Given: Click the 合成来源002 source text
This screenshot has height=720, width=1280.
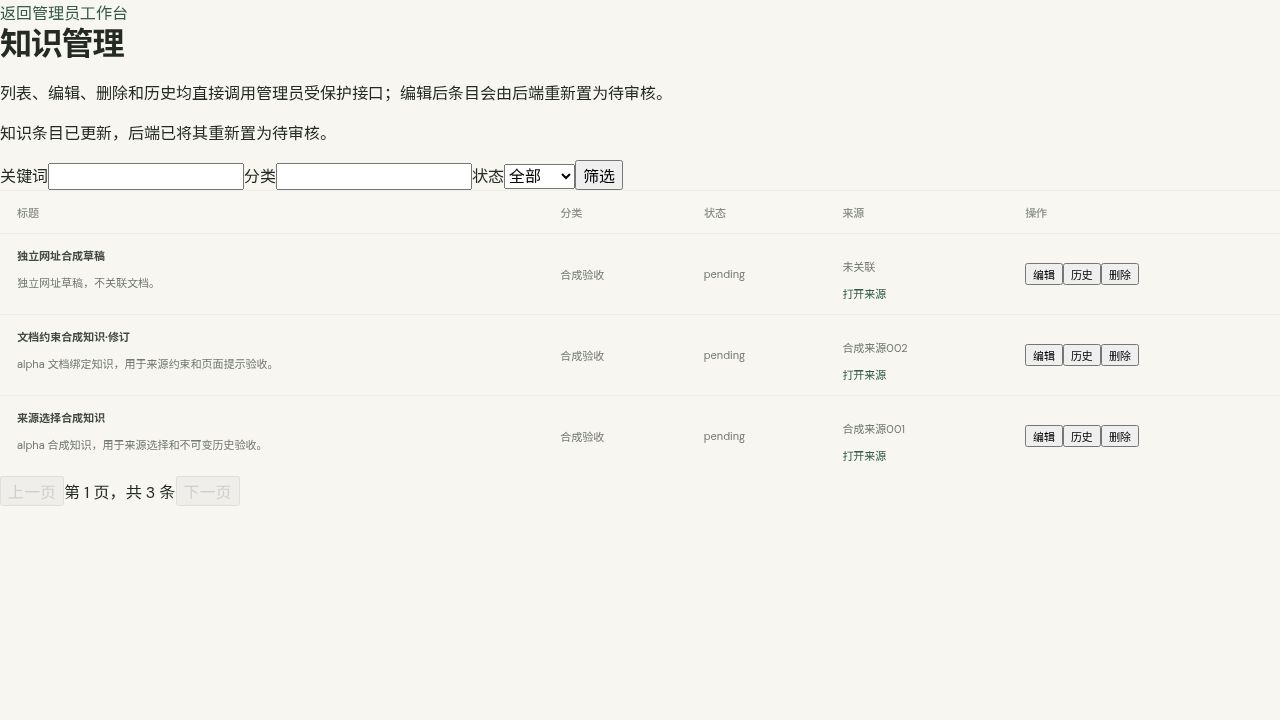Looking at the screenshot, I should coord(875,348).
